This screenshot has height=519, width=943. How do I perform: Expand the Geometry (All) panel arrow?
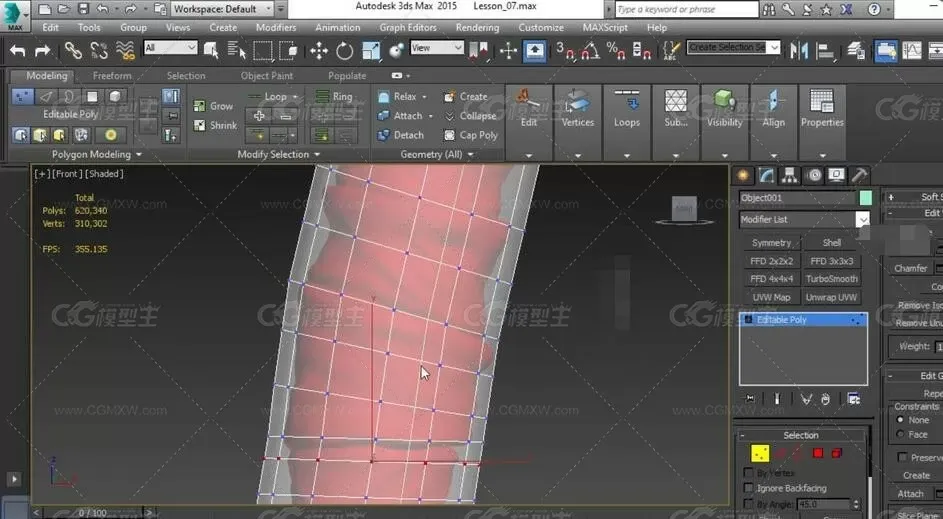tap(471, 155)
